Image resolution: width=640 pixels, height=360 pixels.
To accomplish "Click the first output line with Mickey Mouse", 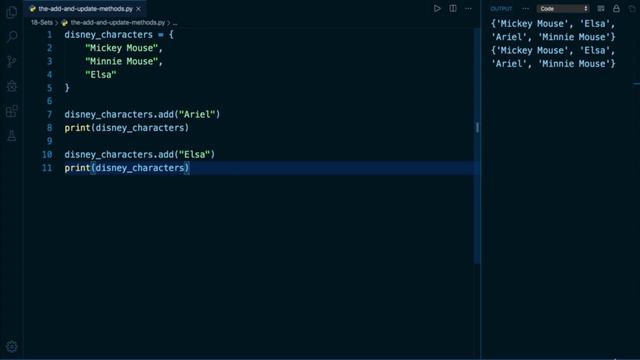I will click(x=553, y=24).
